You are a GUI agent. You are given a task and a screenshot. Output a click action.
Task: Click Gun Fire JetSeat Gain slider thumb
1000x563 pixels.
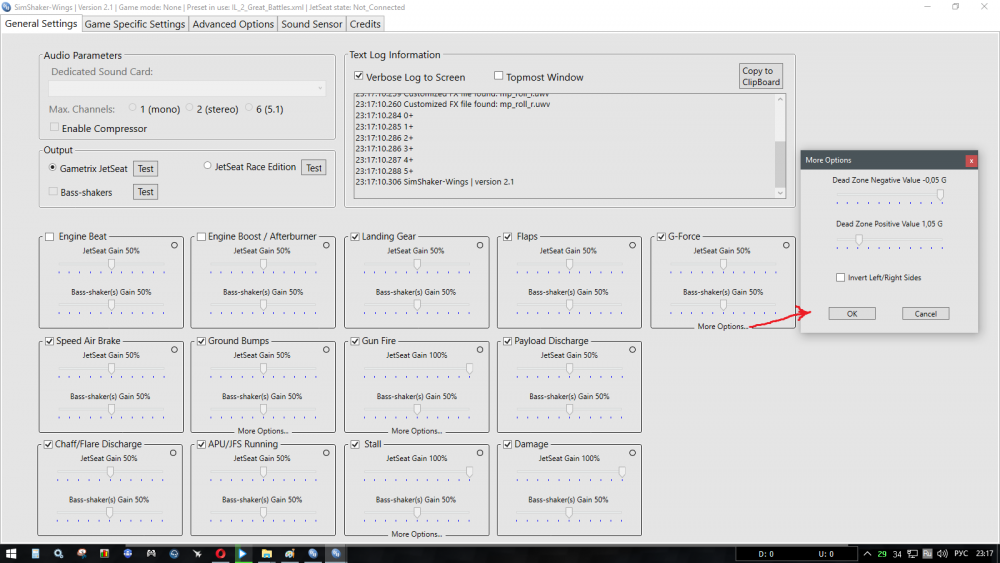coord(469,369)
